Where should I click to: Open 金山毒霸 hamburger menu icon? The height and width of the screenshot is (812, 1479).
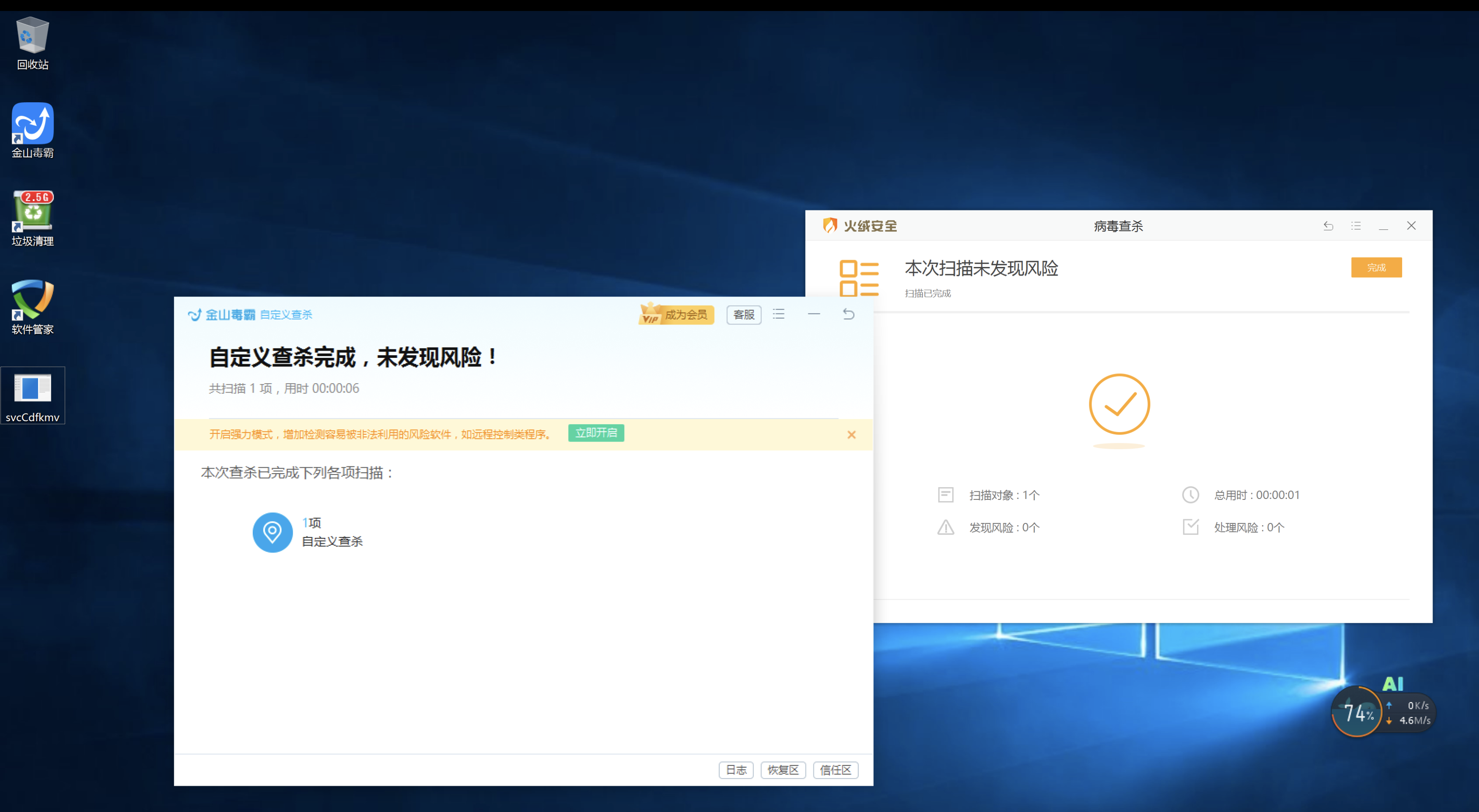pos(778,314)
